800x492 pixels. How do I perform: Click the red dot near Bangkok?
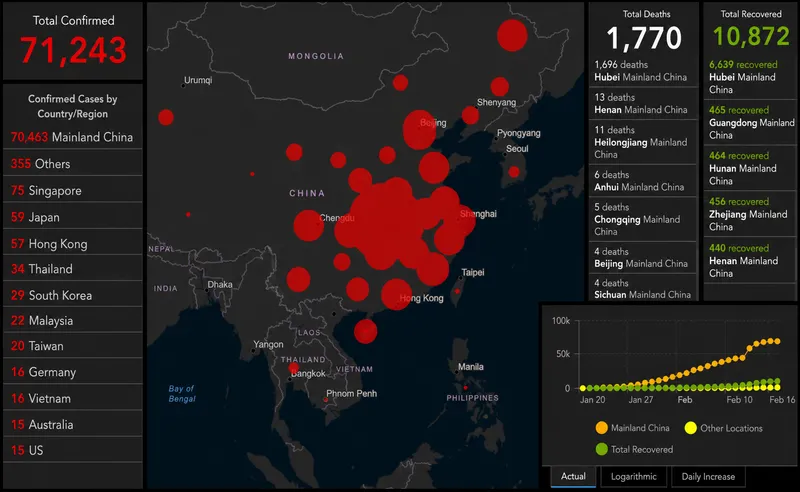click(293, 368)
